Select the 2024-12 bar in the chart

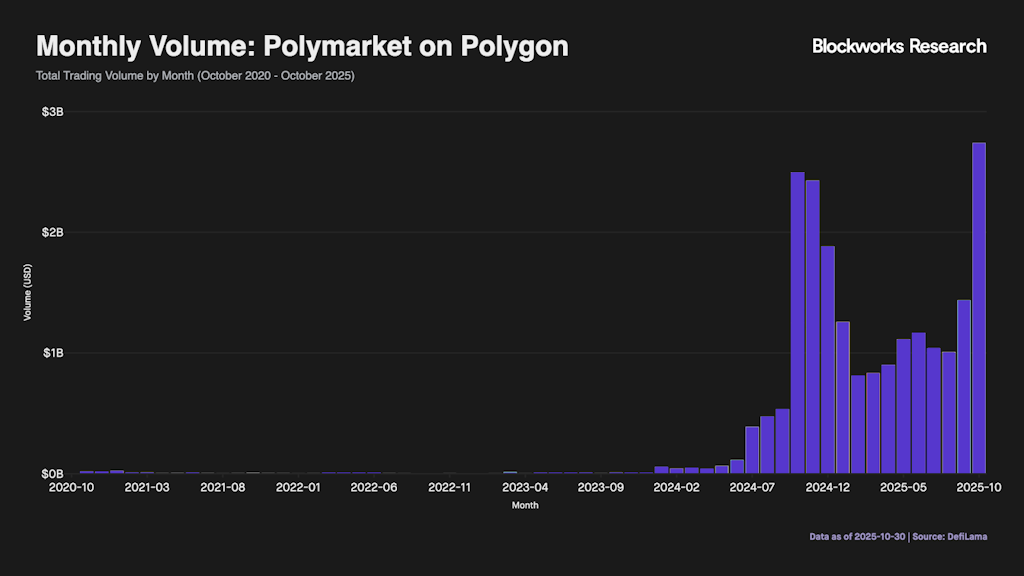[828, 359]
